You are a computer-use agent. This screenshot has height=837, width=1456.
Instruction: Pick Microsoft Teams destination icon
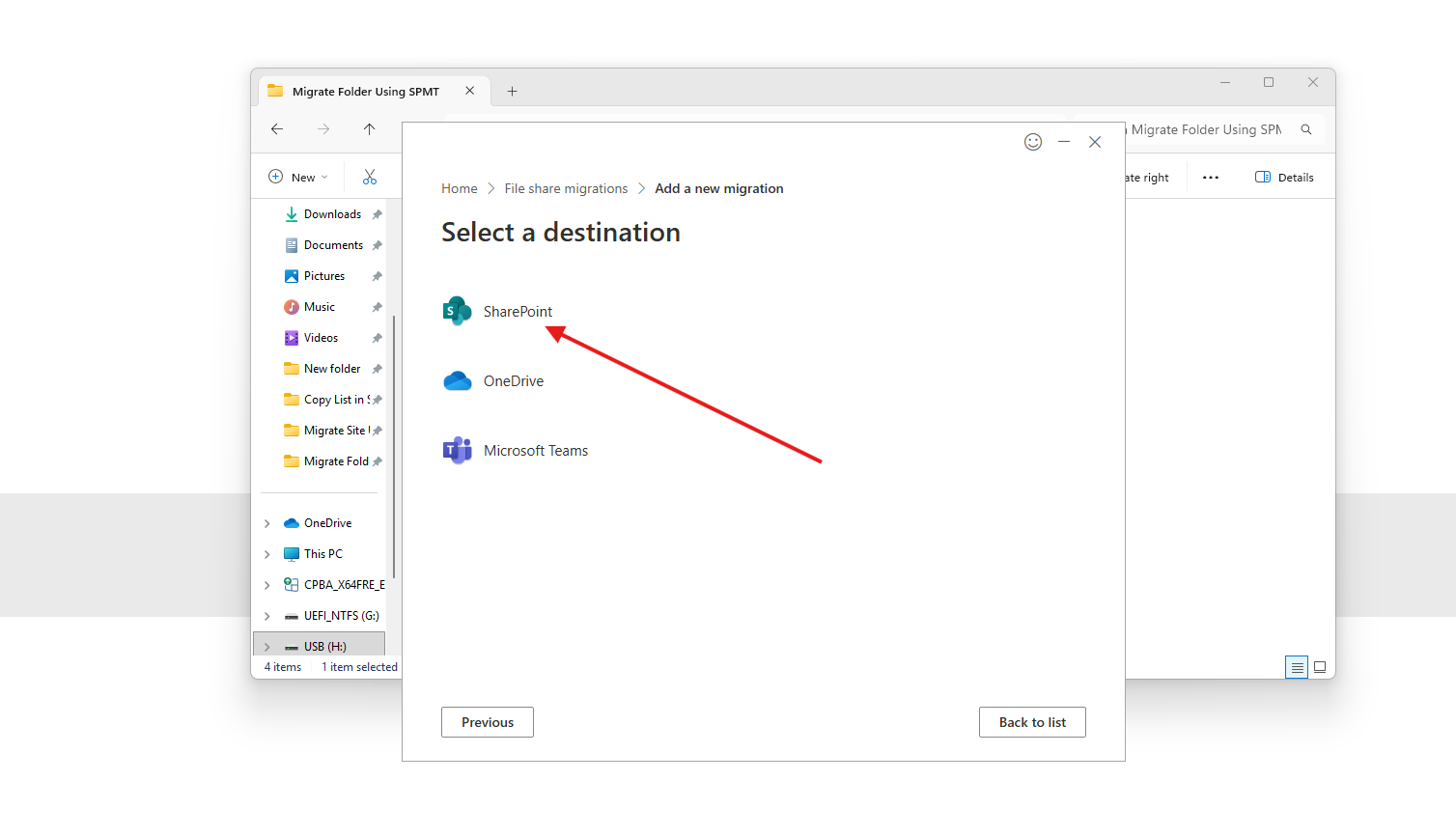458,451
